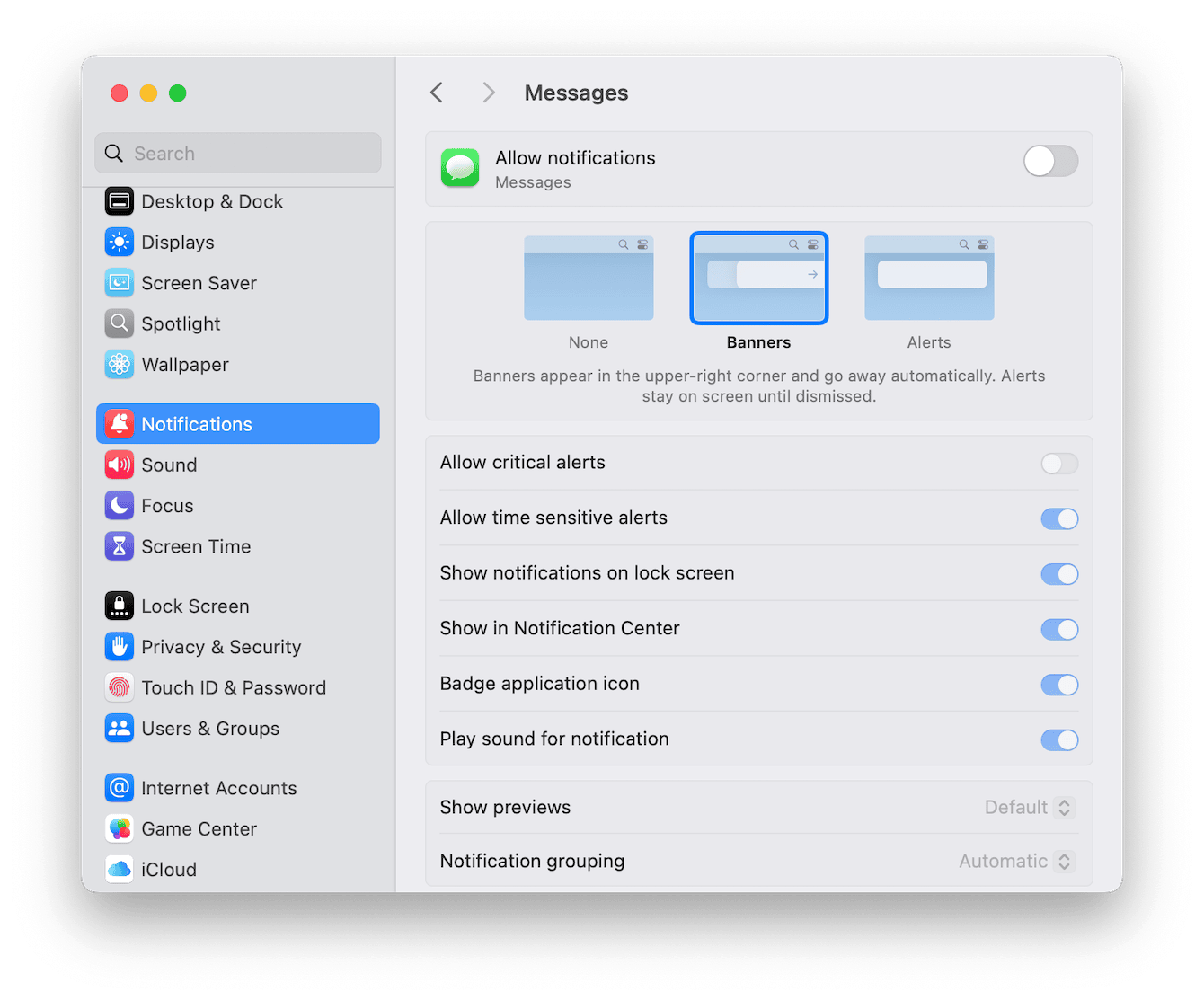Open Game Center label in sidebar
1204x1000 pixels.
tap(199, 829)
